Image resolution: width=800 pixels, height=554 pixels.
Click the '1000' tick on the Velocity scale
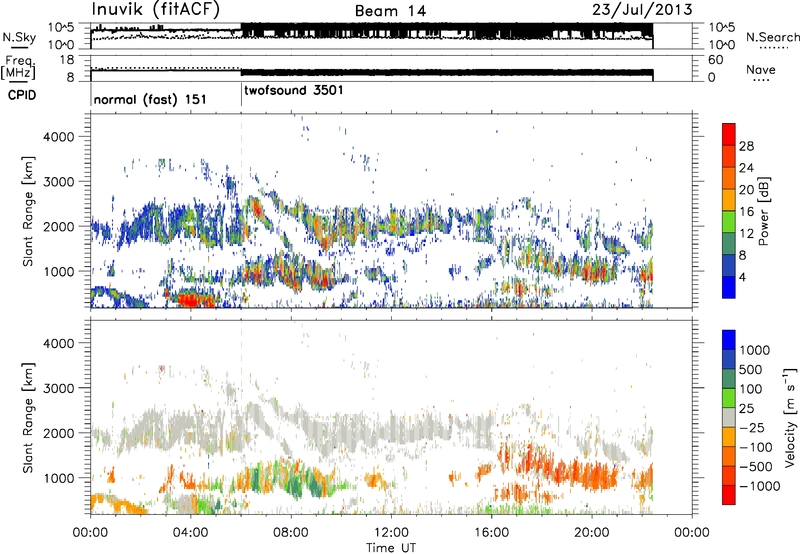(x=755, y=350)
